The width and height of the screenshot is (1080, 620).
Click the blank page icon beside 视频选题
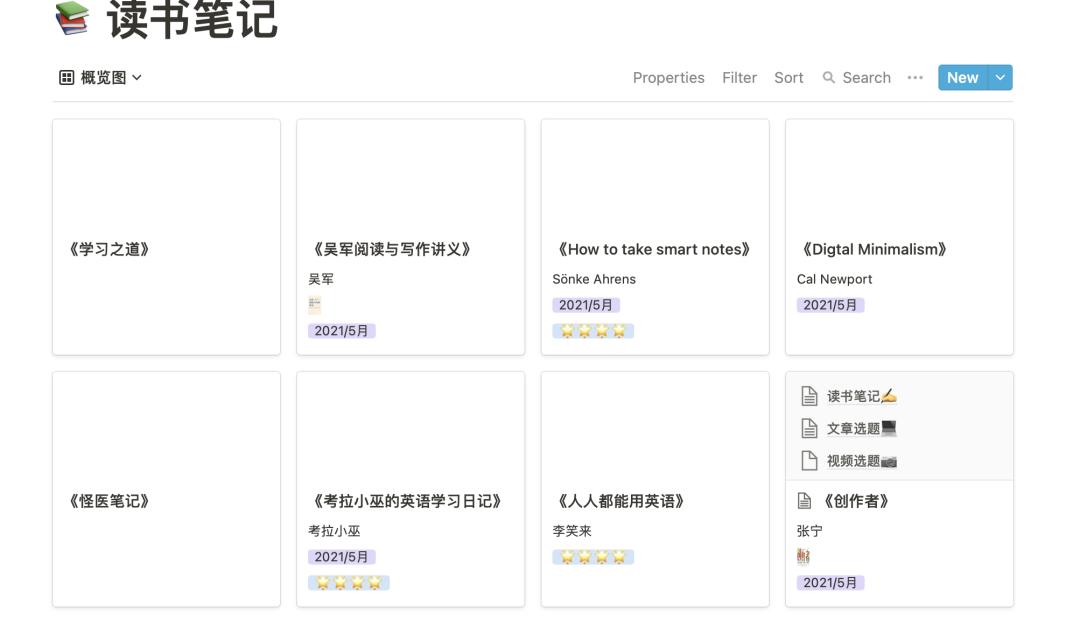click(x=809, y=461)
